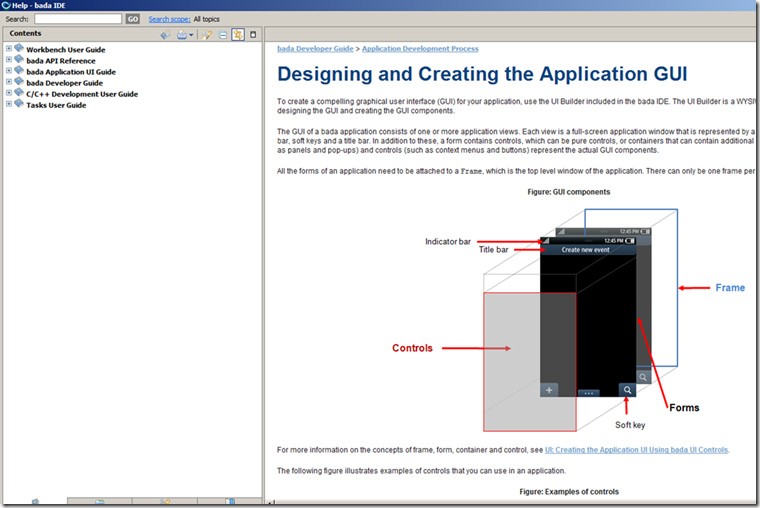Select bada API Reference in the tree
760x508 pixels.
click(61, 61)
